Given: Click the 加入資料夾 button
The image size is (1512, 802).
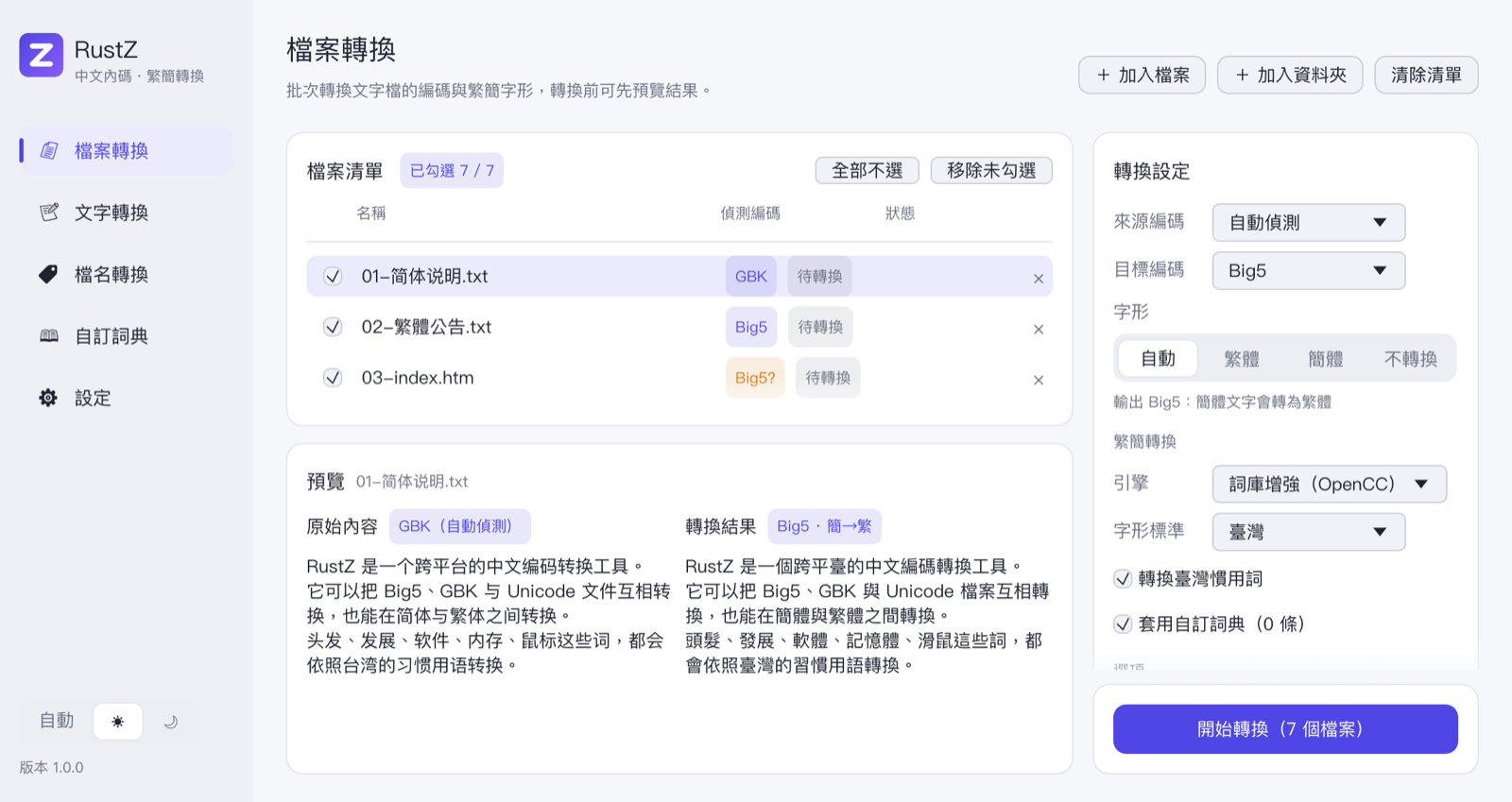Looking at the screenshot, I should [x=1290, y=75].
